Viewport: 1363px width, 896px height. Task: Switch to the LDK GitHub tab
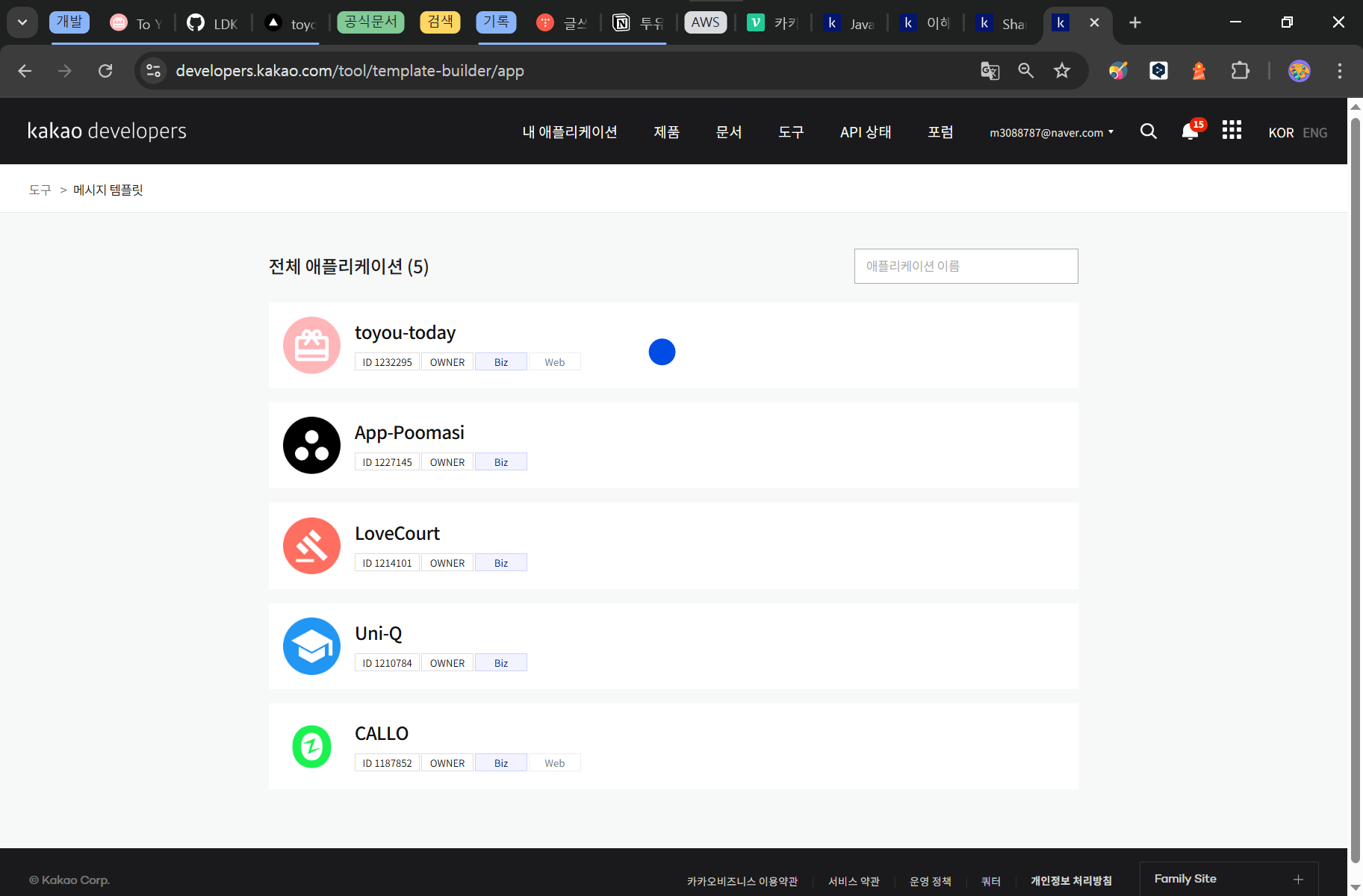pyautogui.click(x=213, y=23)
